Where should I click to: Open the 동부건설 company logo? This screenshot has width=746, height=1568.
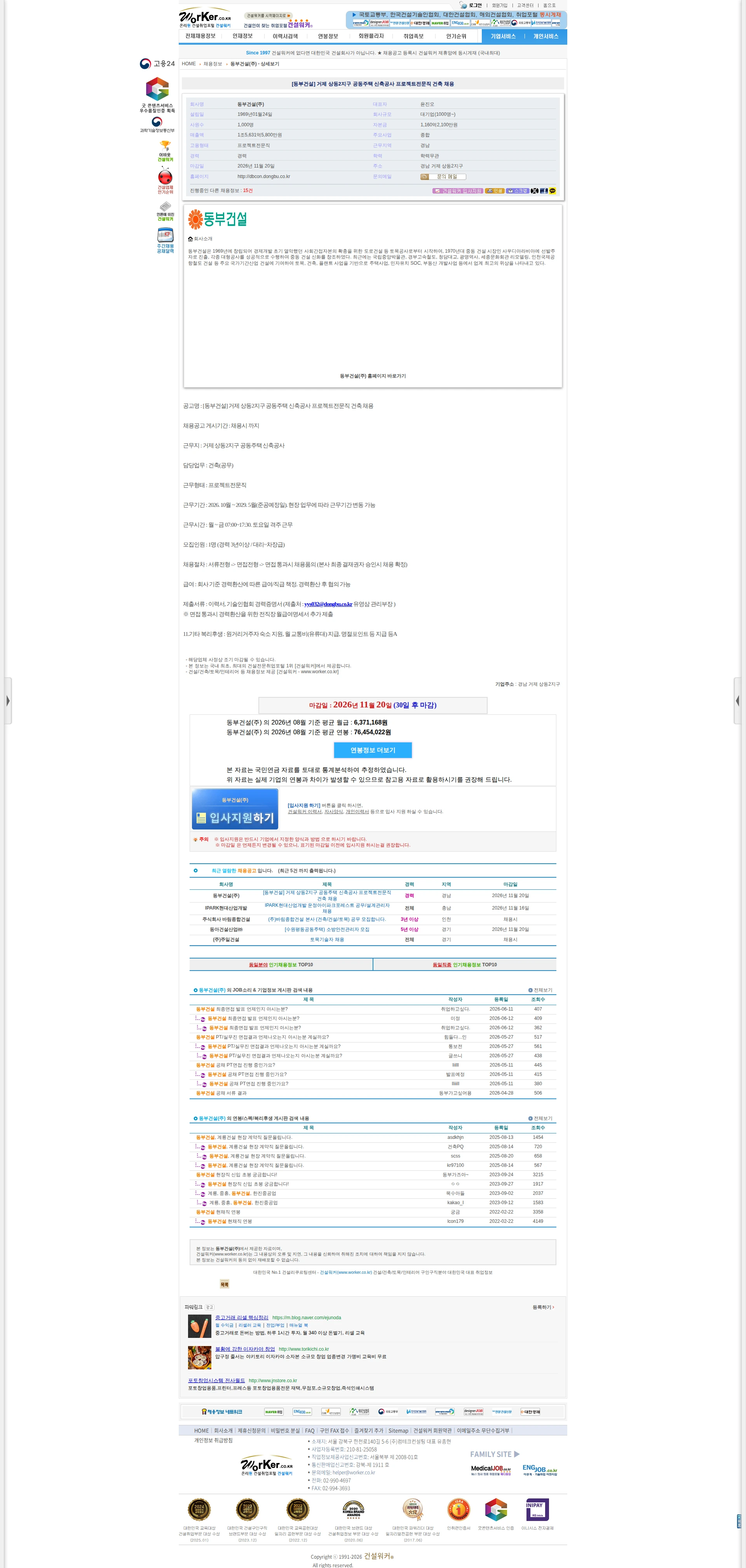[x=217, y=219]
